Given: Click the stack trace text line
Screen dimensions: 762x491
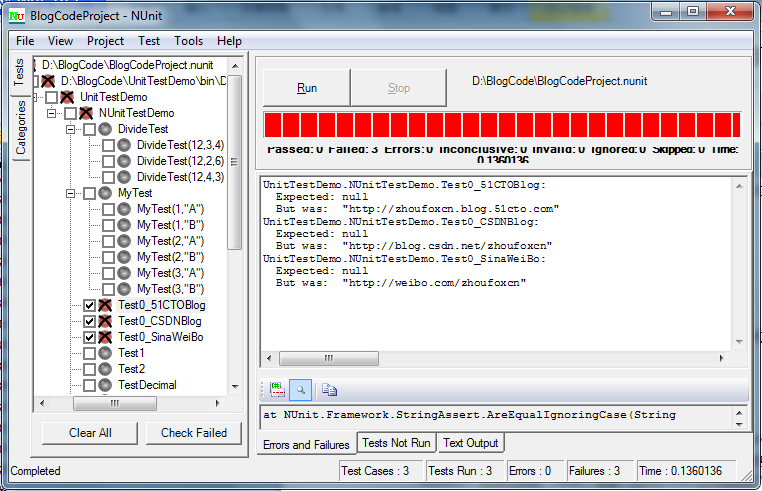Looking at the screenshot, I should [469, 415].
